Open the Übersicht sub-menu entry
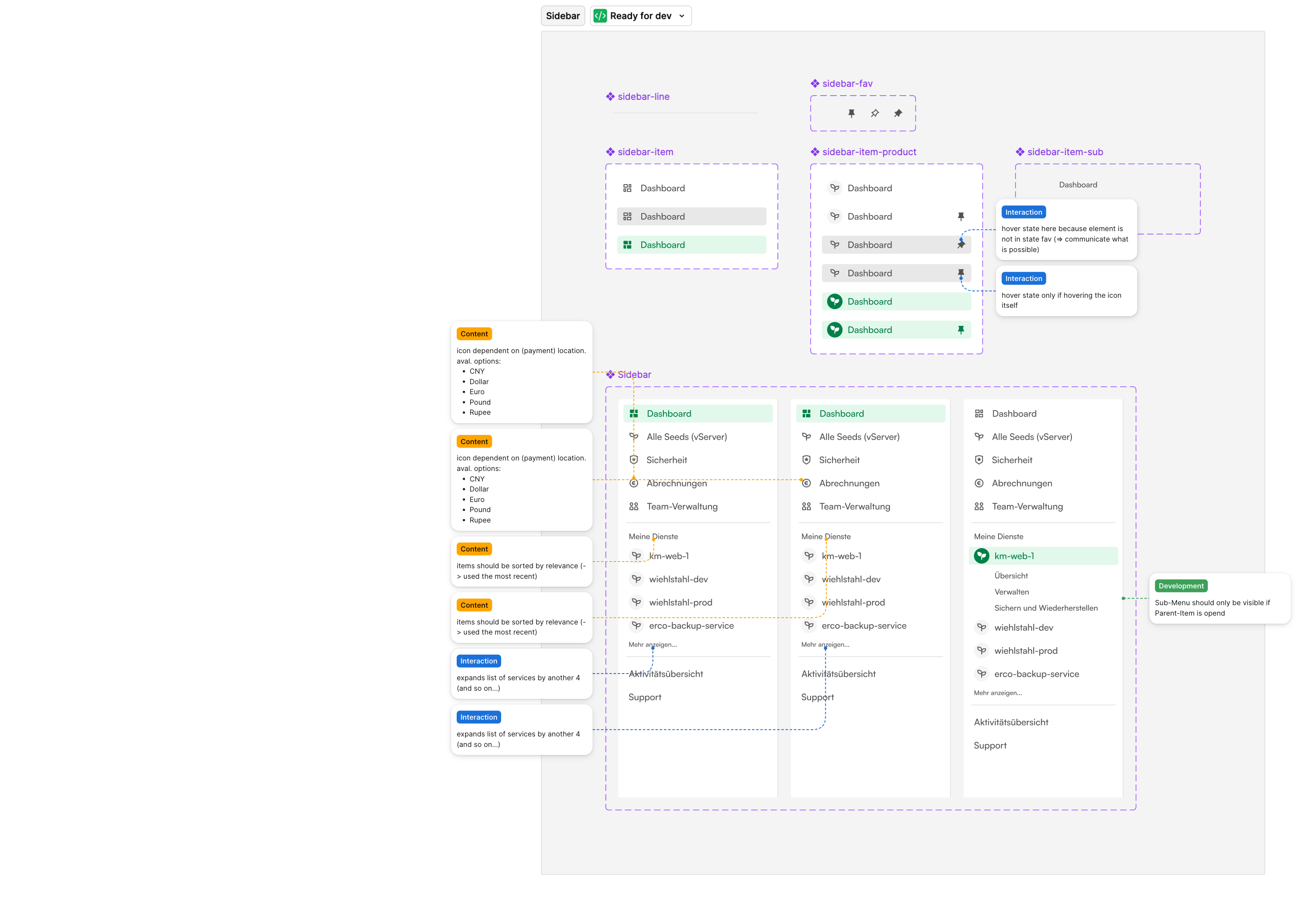Viewport: 1316px width, 900px height. (x=1011, y=575)
